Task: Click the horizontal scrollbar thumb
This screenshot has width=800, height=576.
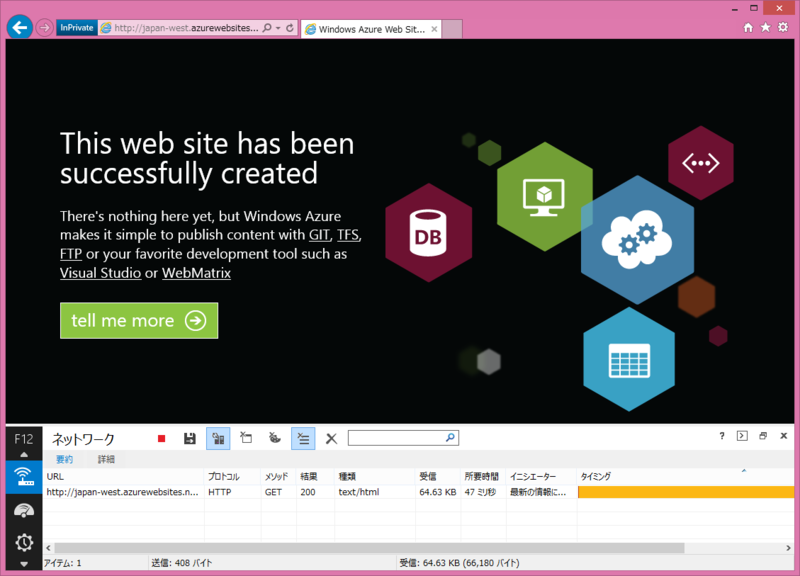Action: tap(369, 548)
